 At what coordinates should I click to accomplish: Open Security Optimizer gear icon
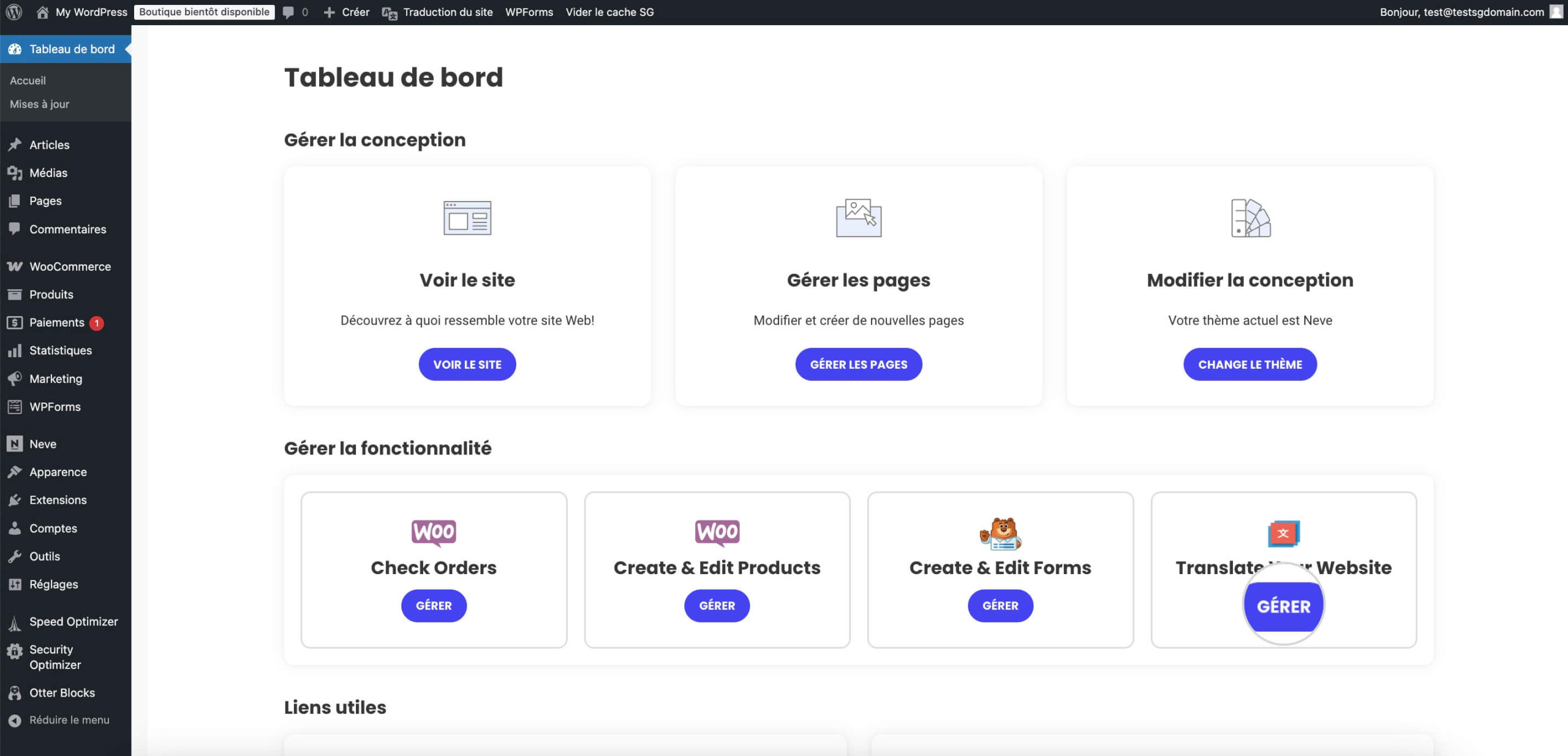(x=15, y=651)
